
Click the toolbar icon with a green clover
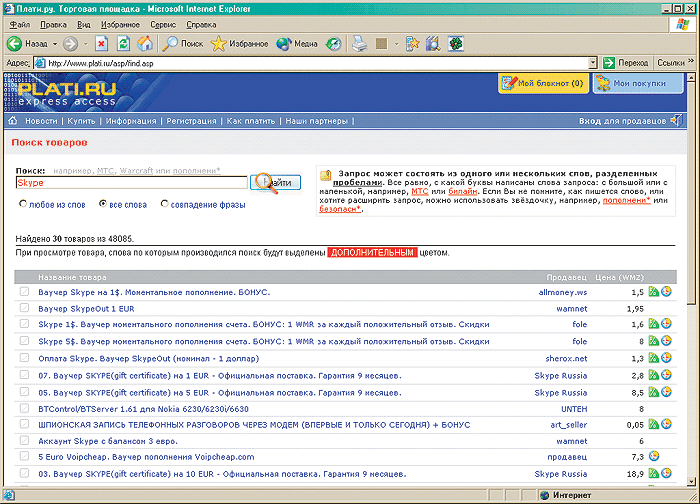[x=456, y=44]
